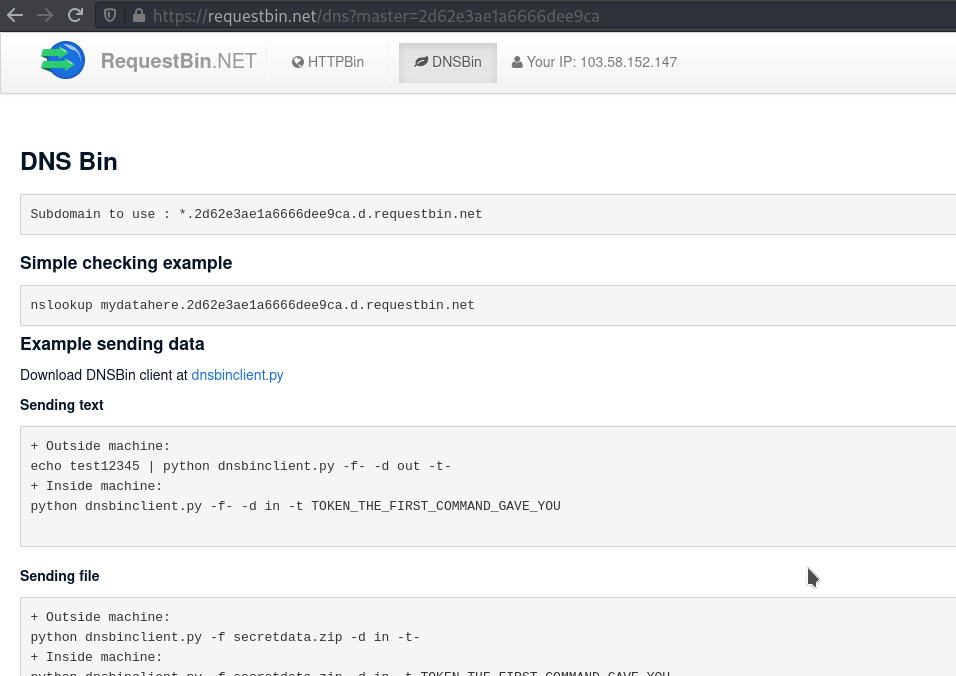This screenshot has width=956, height=676.
Task: Click '+ Inside machine:' in Sending file block
Action: (96, 657)
